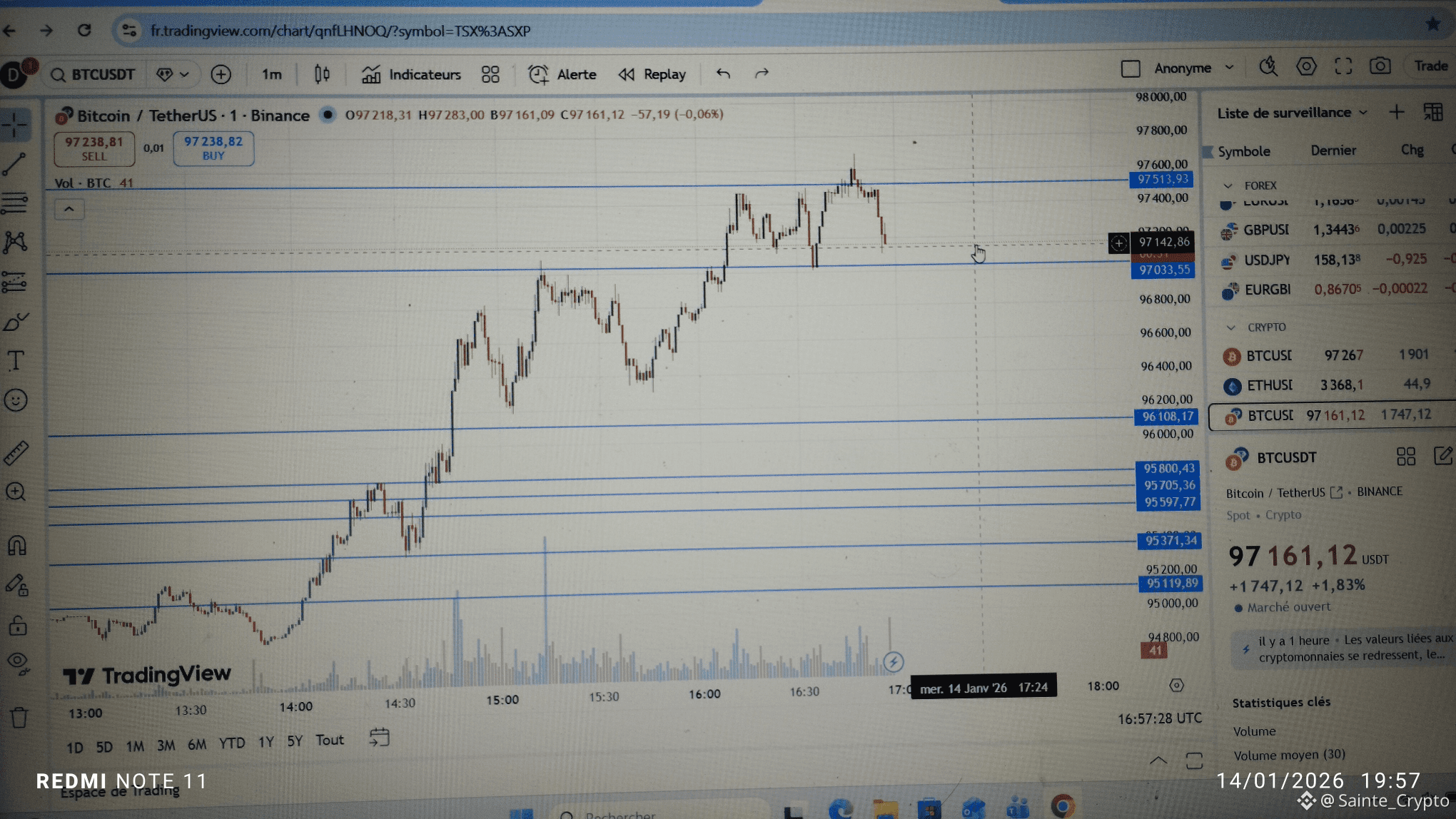The height and width of the screenshot is (819, 1456).
Task: Click the BUY price button
Action: [213, 148]
